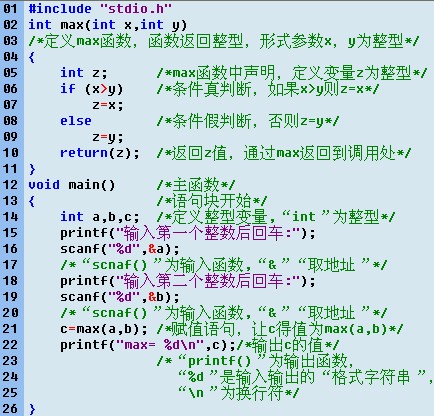
Task: Place cursor on #include keyword
Action: pyautogui.click(x=60, y=9)
